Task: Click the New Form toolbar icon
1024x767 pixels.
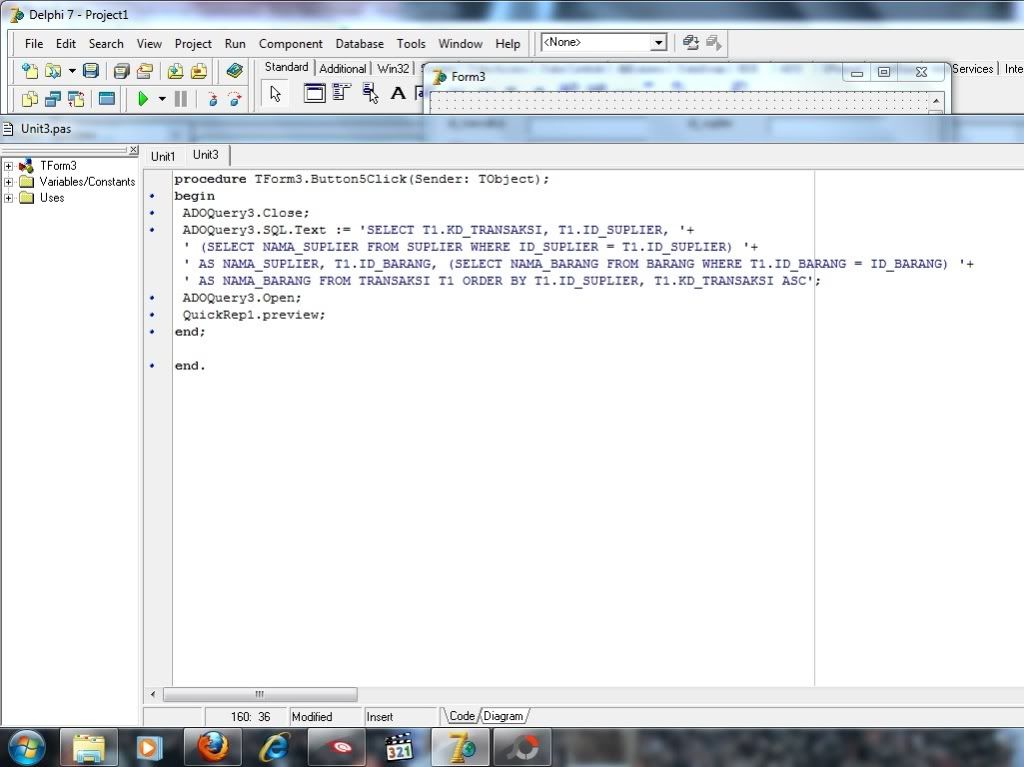Action: [x=106, y=98]
